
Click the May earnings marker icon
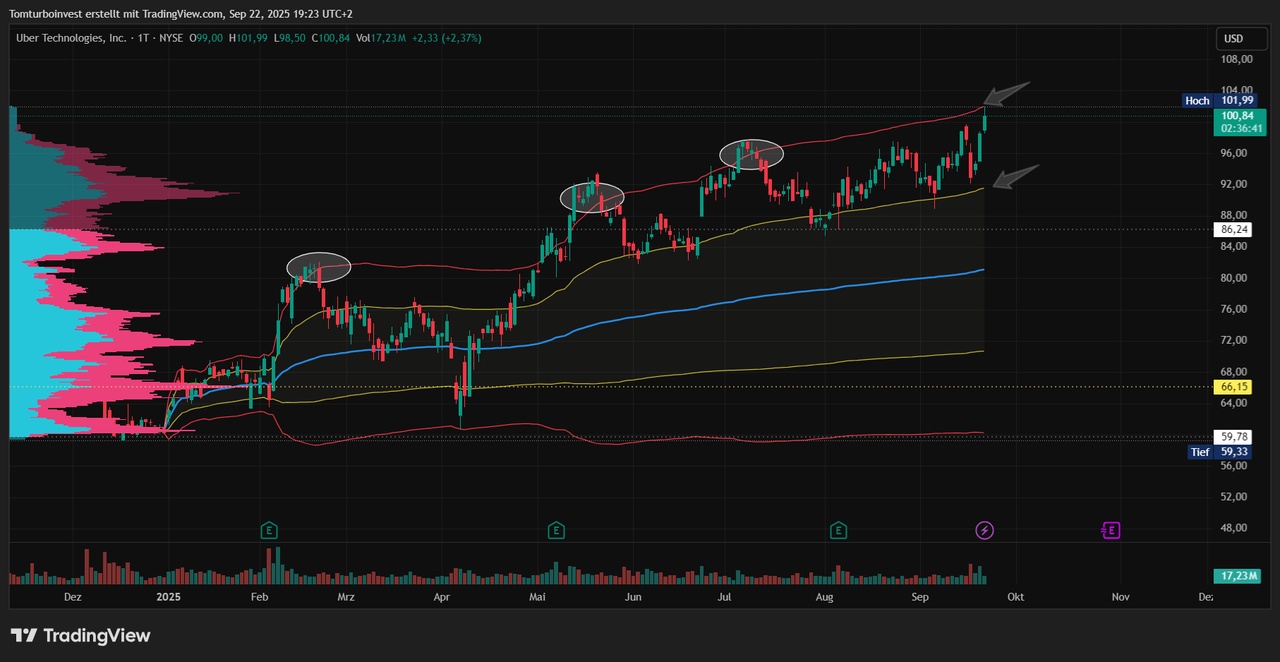coord(556,530)
